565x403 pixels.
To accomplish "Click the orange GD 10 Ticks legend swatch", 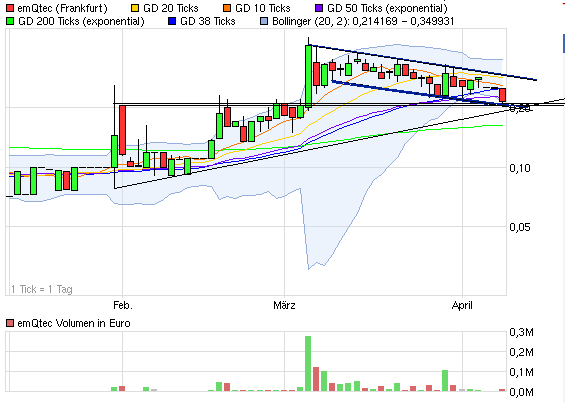I will pyautogui.click(x=227, y=8).
